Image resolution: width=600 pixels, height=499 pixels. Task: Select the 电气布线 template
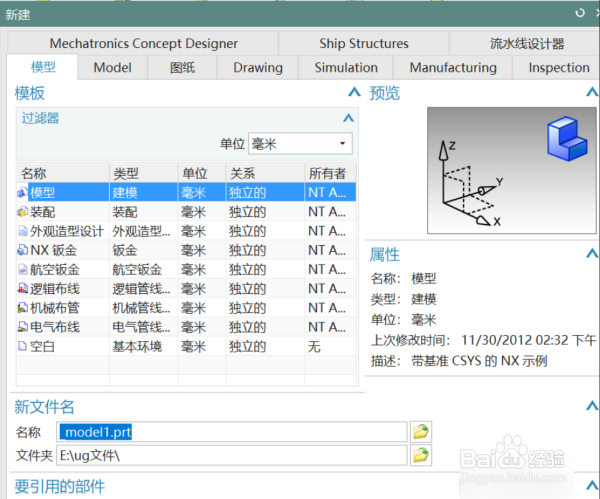point(186,327)
